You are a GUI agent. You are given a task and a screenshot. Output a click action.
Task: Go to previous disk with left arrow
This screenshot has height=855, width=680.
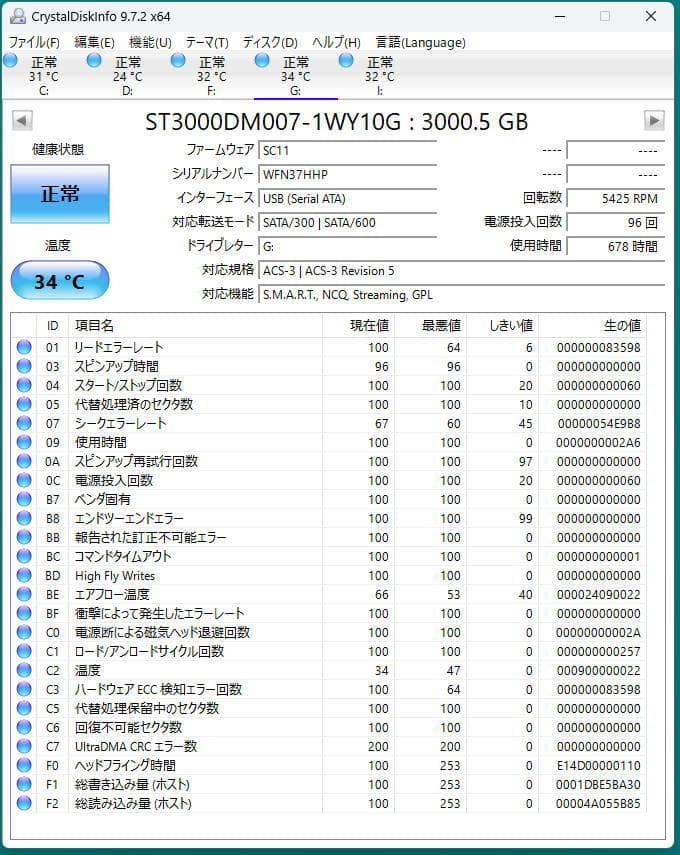tap(22, 121)
